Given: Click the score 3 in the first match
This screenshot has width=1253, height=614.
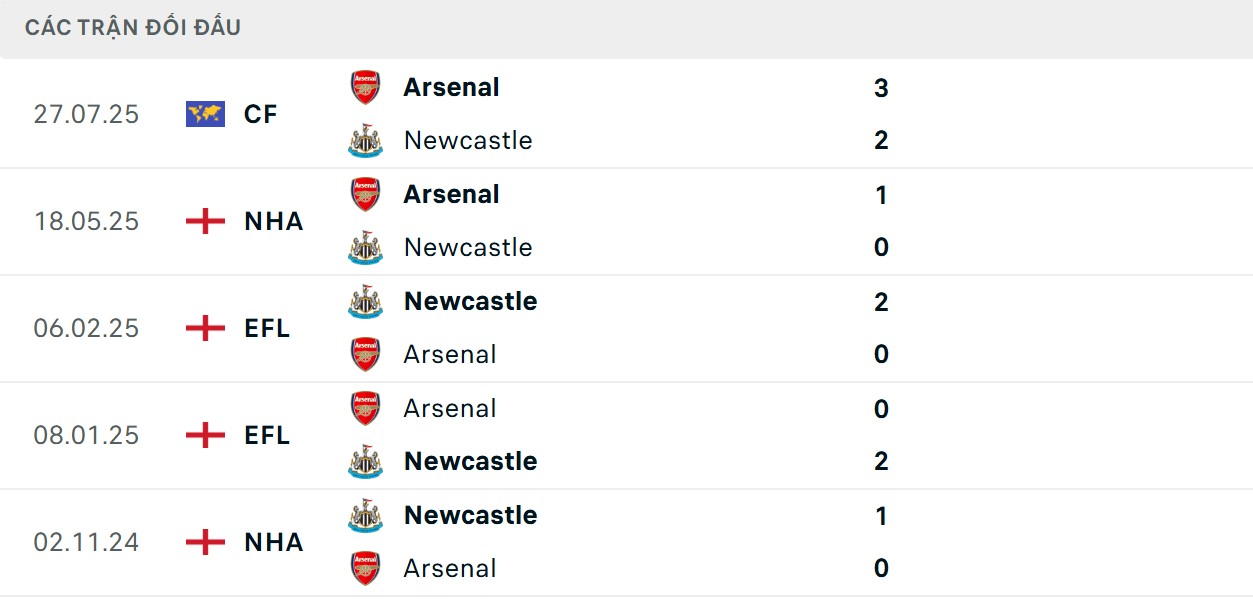Looking at the screenshot, I should [x=880, y=87].
